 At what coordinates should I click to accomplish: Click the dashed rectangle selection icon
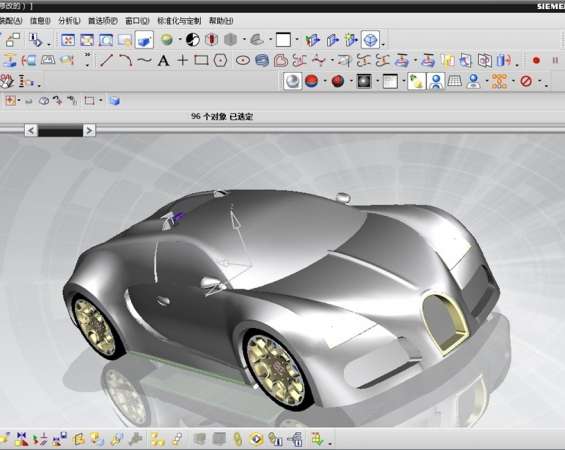click(89, 101)
